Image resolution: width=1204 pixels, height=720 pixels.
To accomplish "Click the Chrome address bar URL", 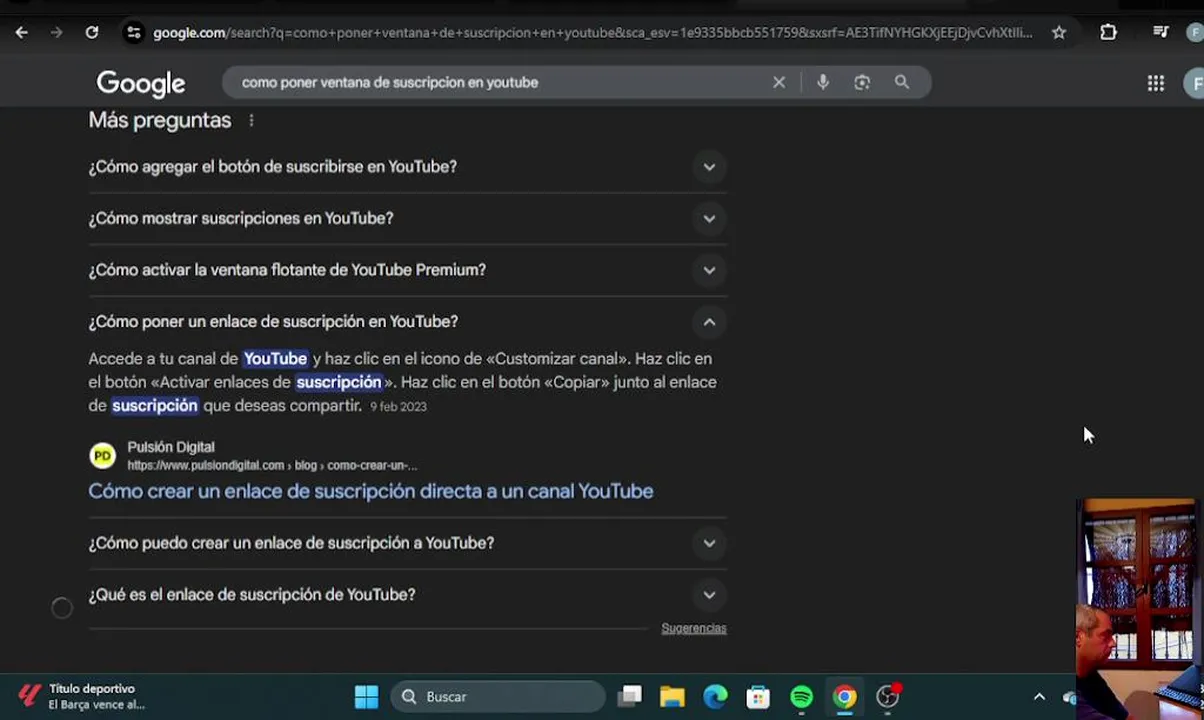I will click(x=592, y=32).
